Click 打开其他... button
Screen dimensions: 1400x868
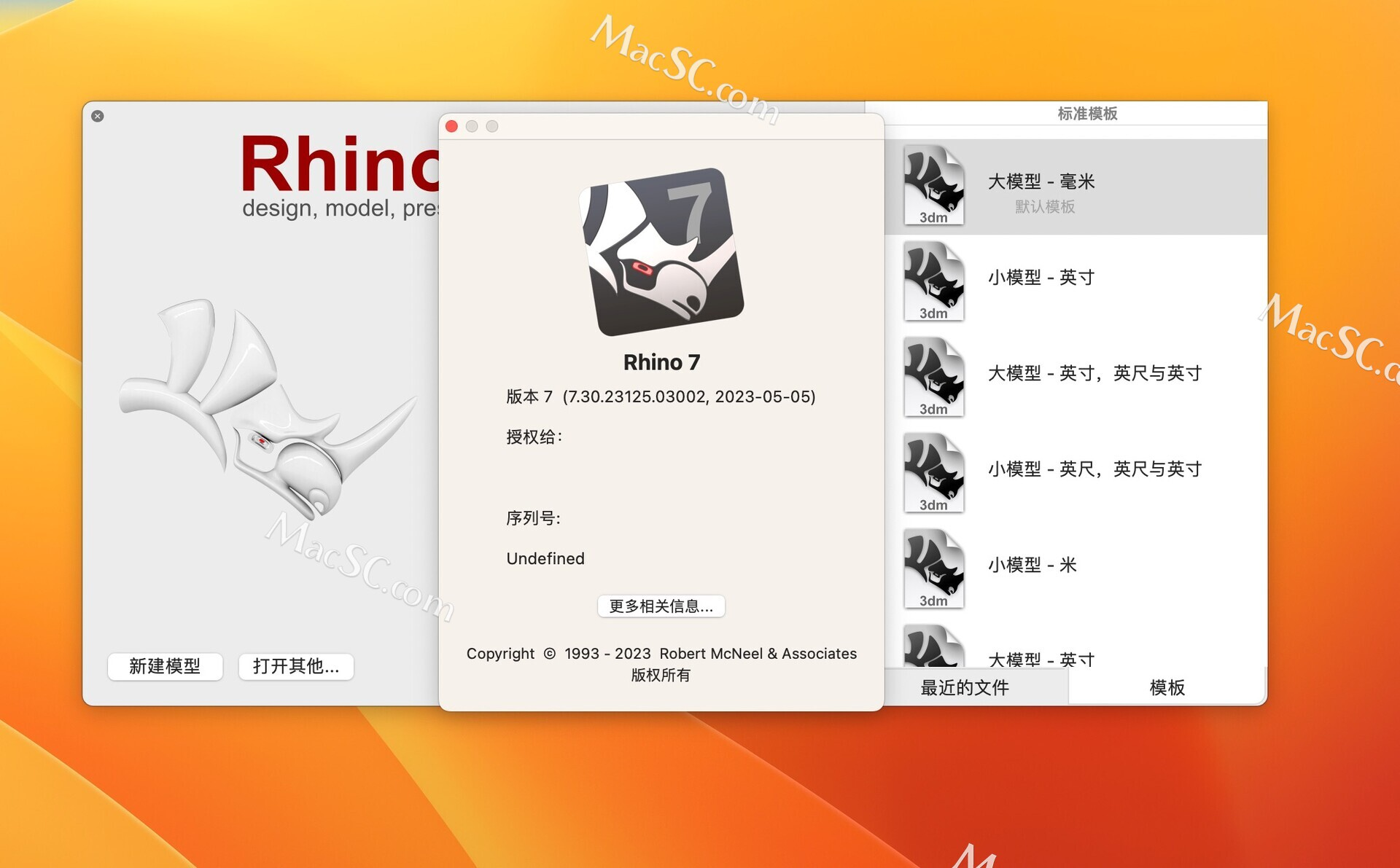tap(296, 666)
